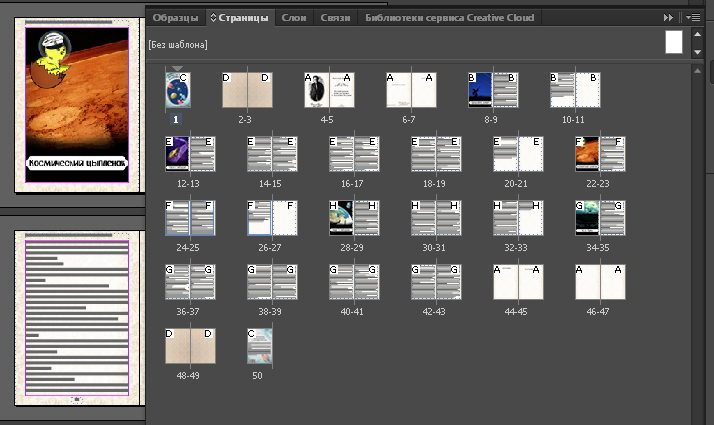
Task: Switch to the Образцы tab
Action: [x=176, y=17]
